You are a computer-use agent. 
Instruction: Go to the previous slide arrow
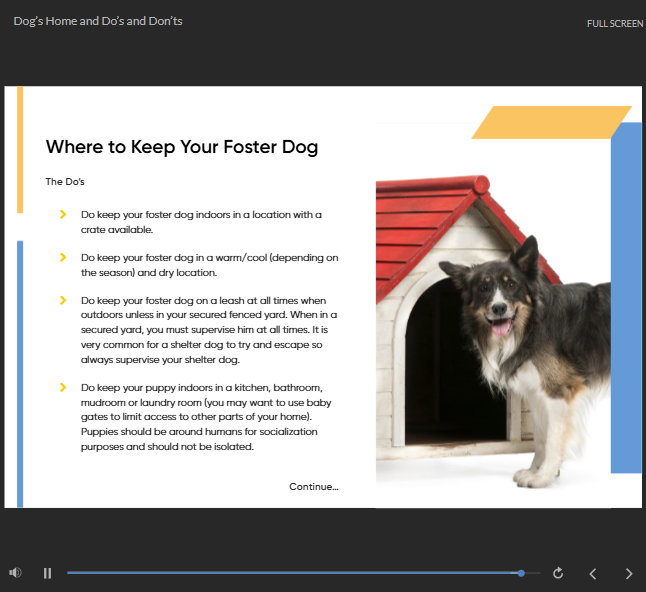593,573
